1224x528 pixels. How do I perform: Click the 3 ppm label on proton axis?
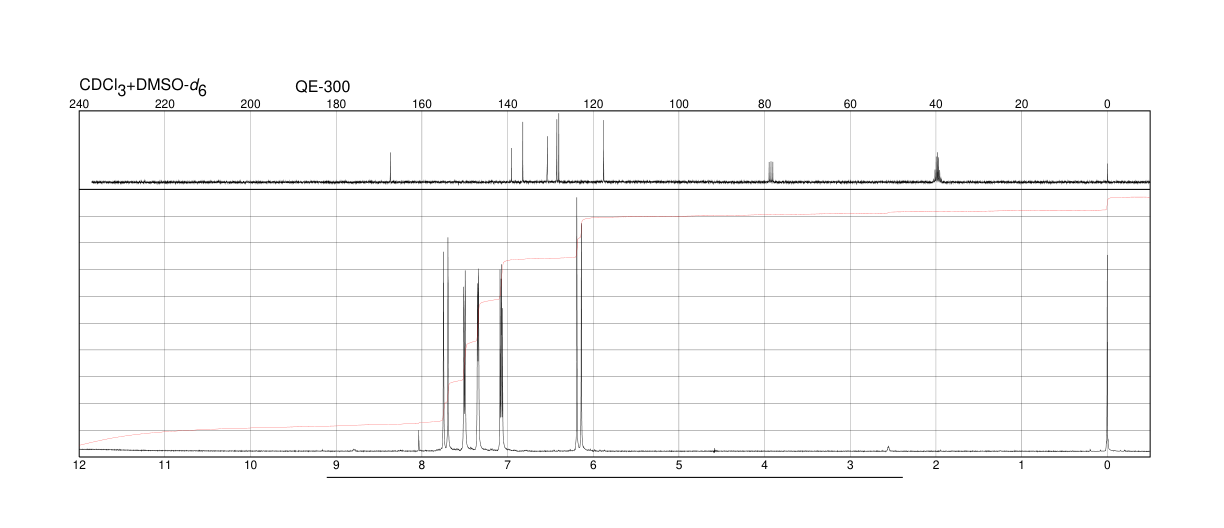click(x=850, y=466)
